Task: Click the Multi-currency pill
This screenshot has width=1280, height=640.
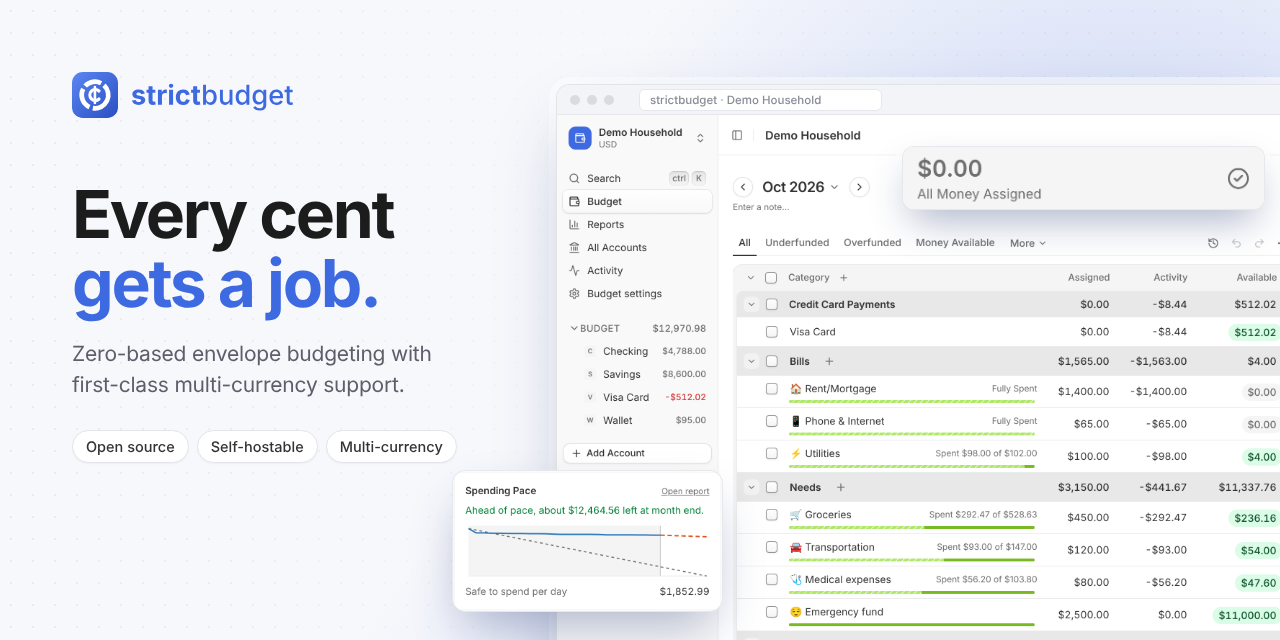Action: tap(391, 447)
